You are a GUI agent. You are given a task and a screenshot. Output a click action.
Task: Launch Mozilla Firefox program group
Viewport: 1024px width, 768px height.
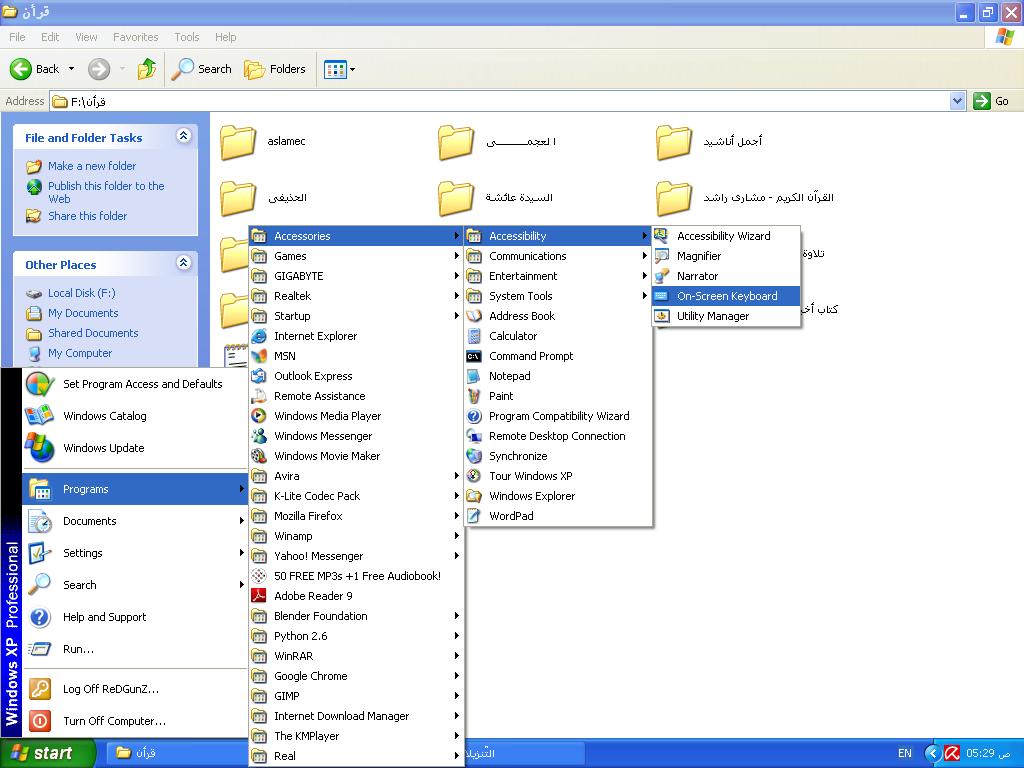(357, 516)
